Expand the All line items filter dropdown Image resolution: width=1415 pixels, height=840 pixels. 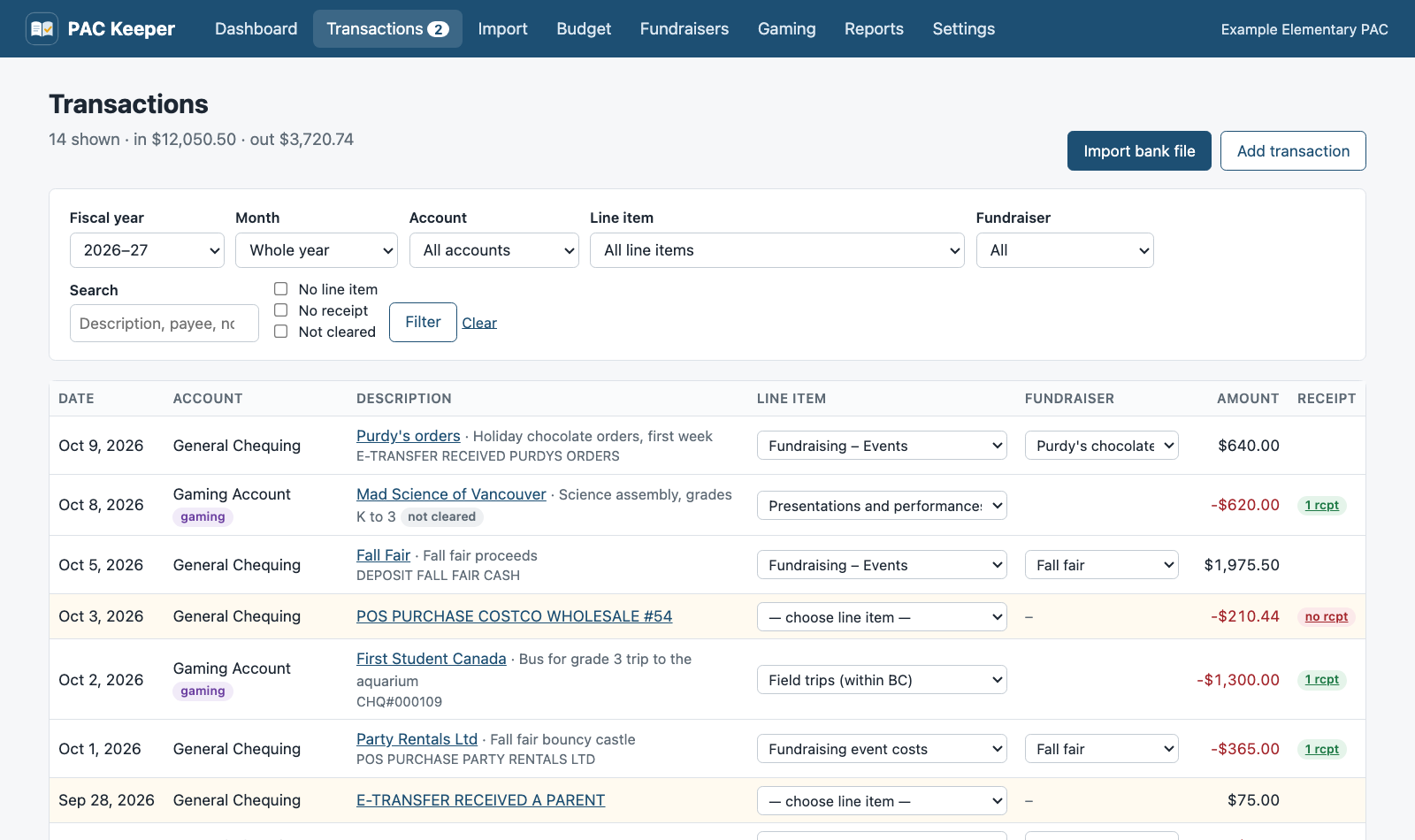tap(777, 250)
